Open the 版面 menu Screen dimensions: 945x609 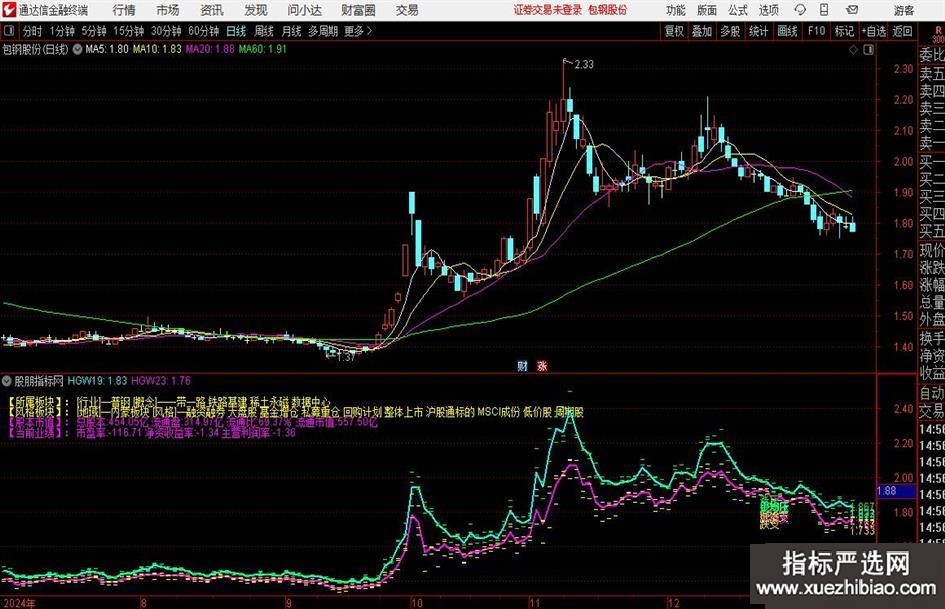click(706, 10)
